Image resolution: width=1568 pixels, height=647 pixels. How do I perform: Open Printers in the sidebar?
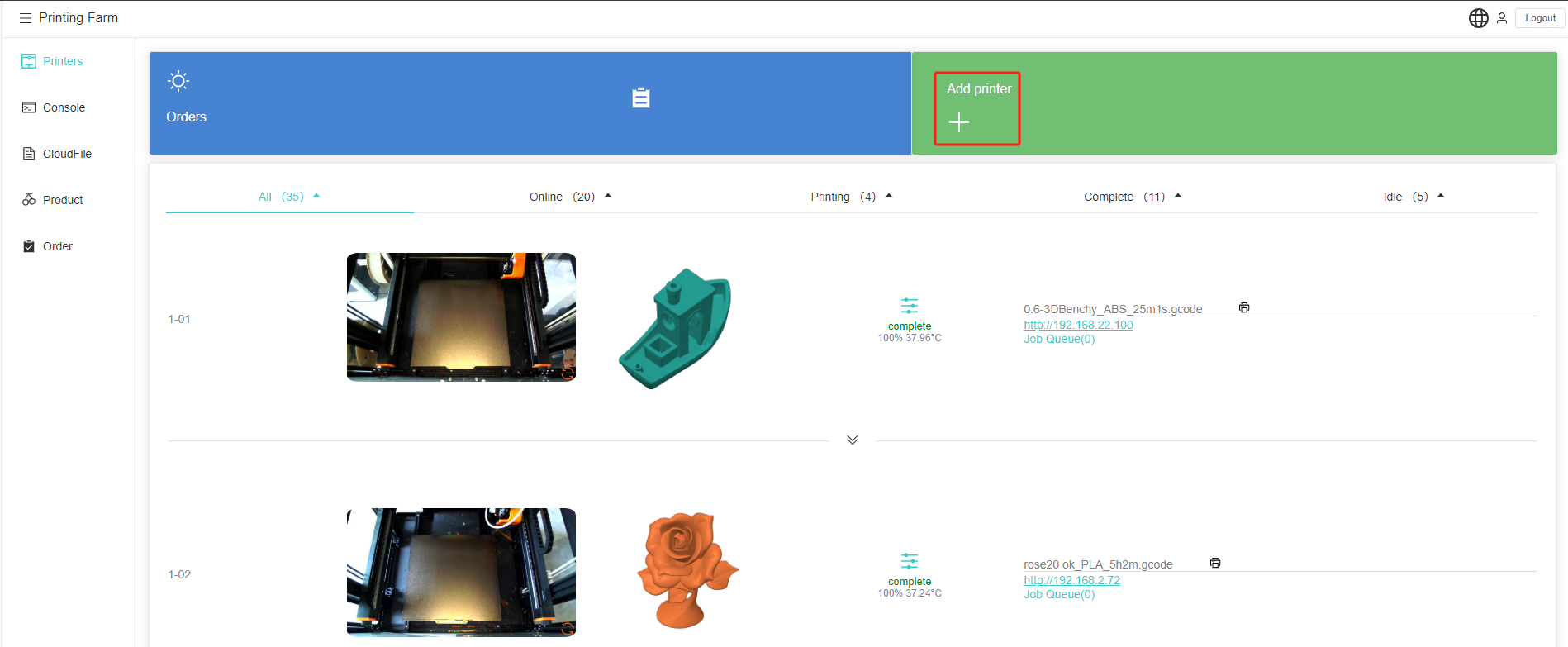(x=63, y=61)
